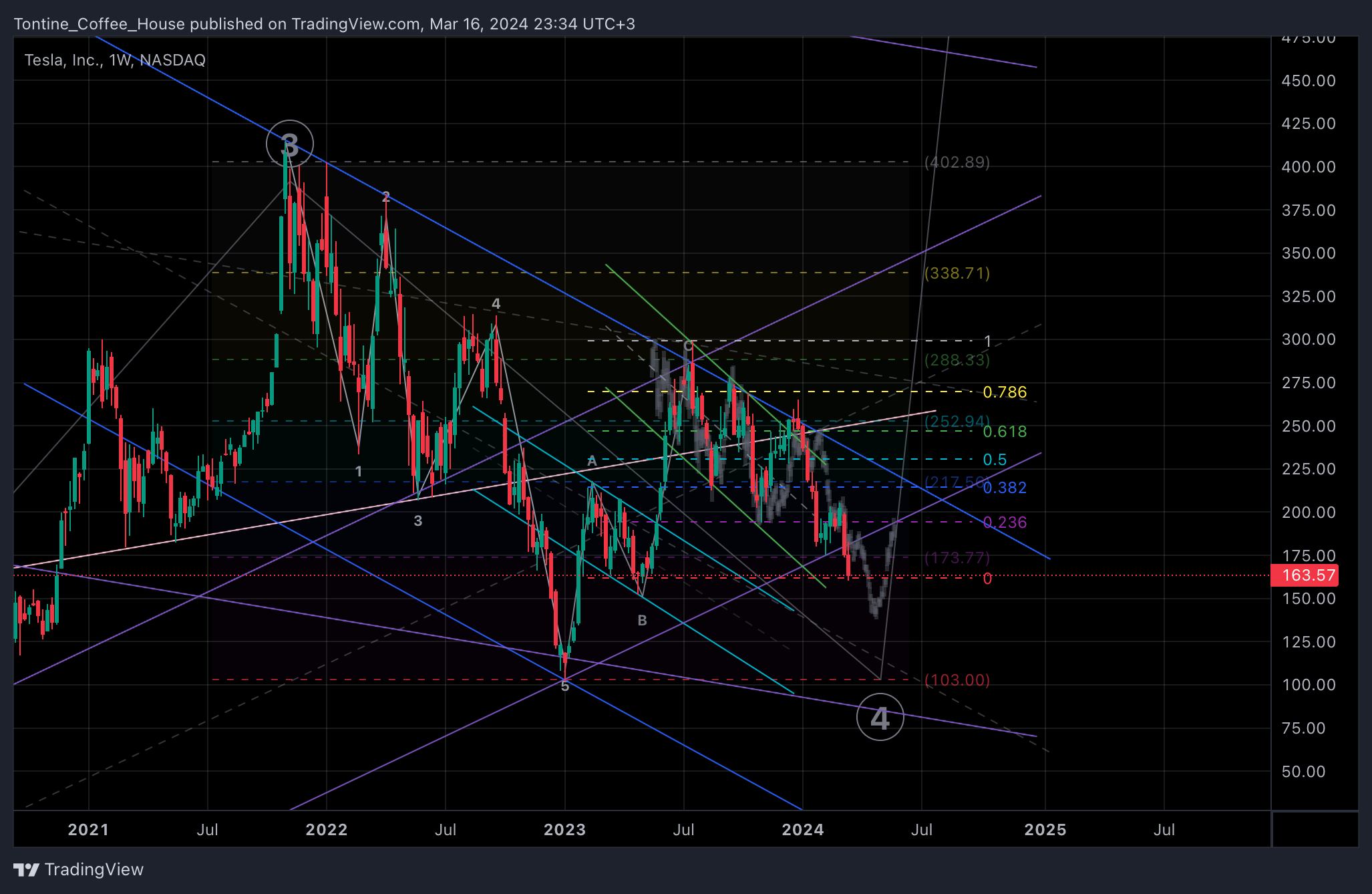1372x894 pixels.
Task: Click the Fibonacci level 1 label
Action: 988,341
